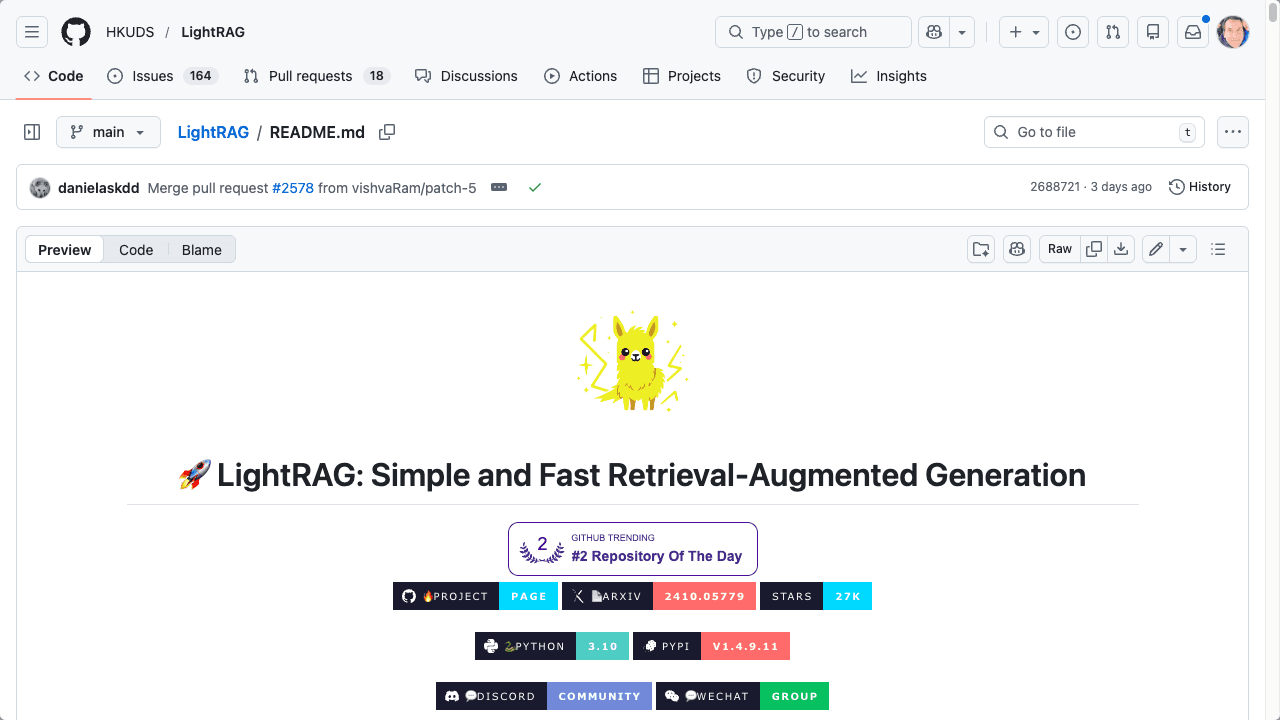1280x720 pixels.
Task: Open the README outline list
Action: [1218, 249]
